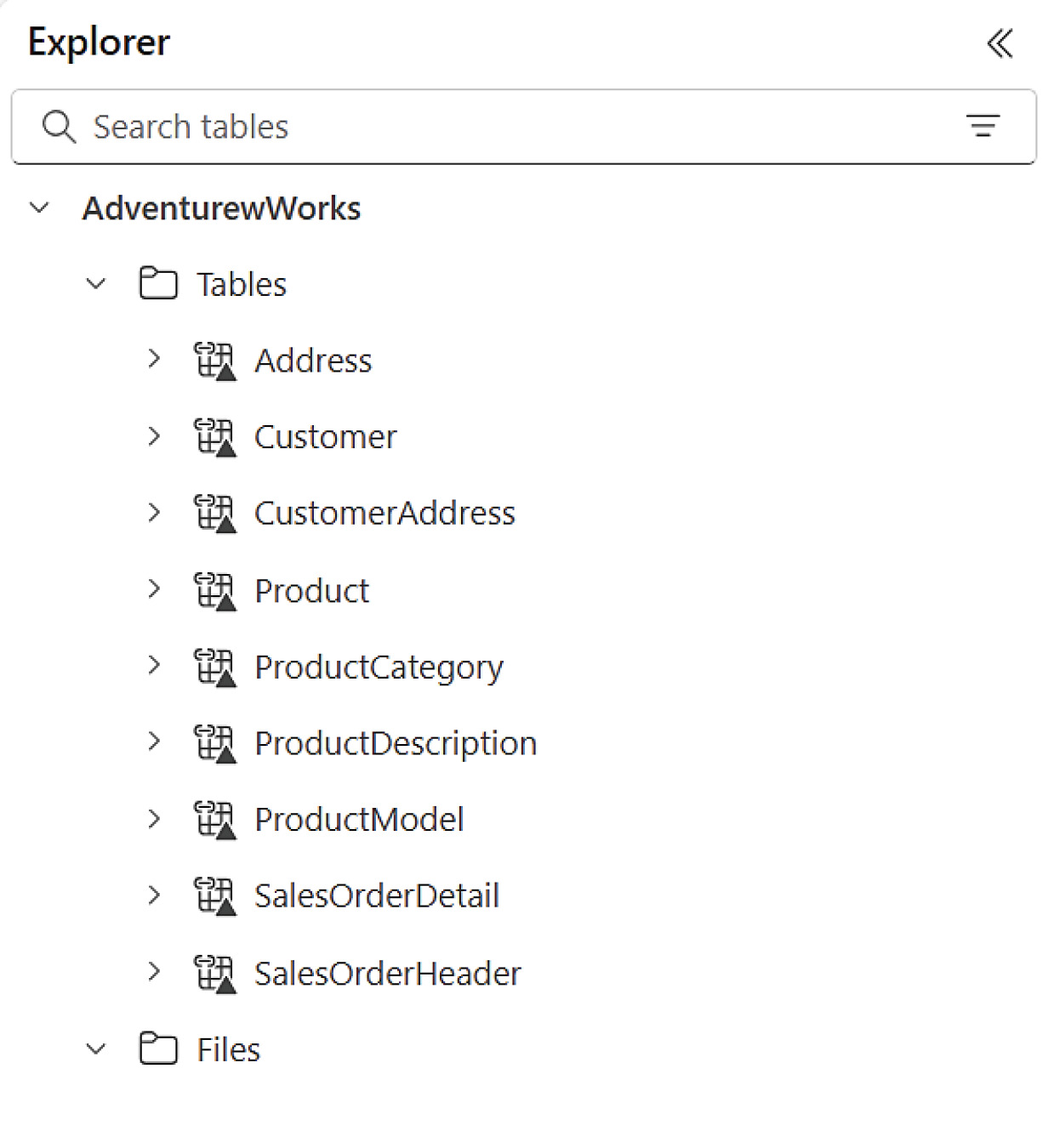Select the SalesOrderDetail table name
Image resolution: width=1048 pixels, height=1148 pixels.
[377, 896]
